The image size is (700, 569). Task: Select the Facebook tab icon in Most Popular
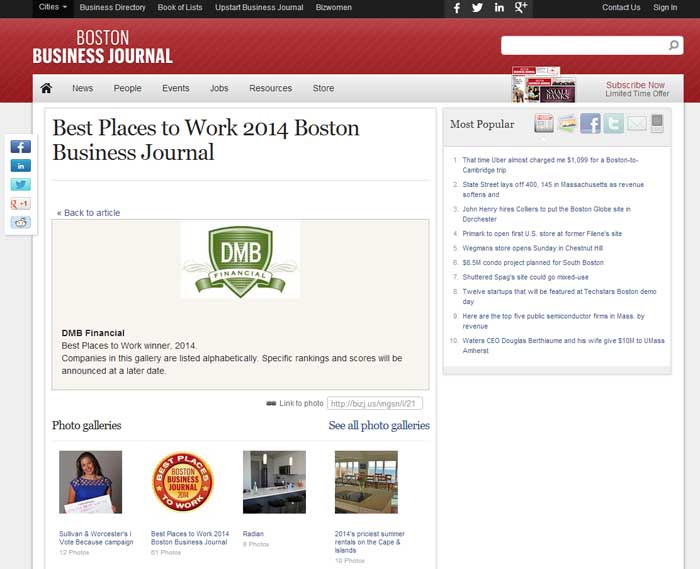(x=590, y=123)
